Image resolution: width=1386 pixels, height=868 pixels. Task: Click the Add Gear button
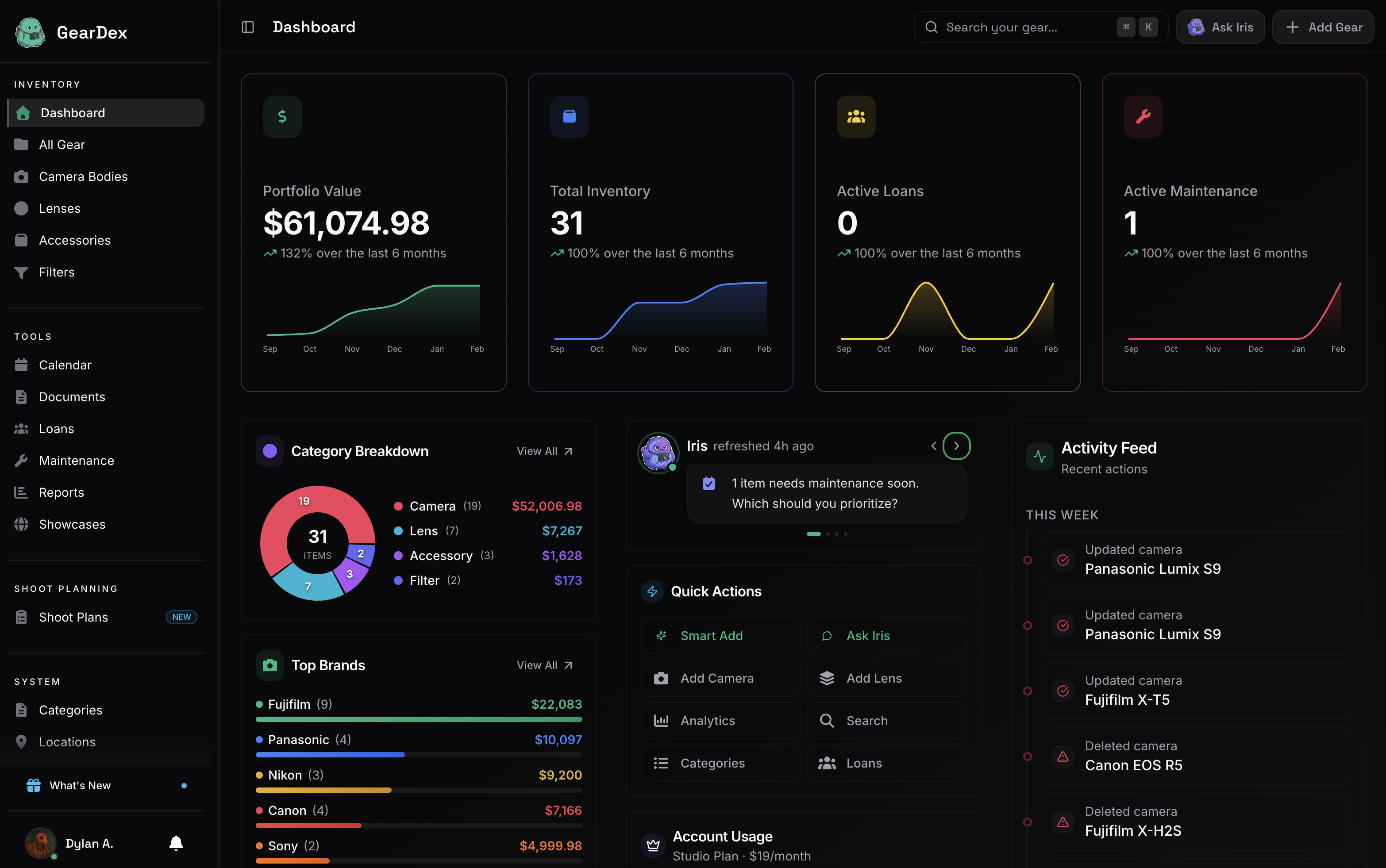coord(1323,27)
